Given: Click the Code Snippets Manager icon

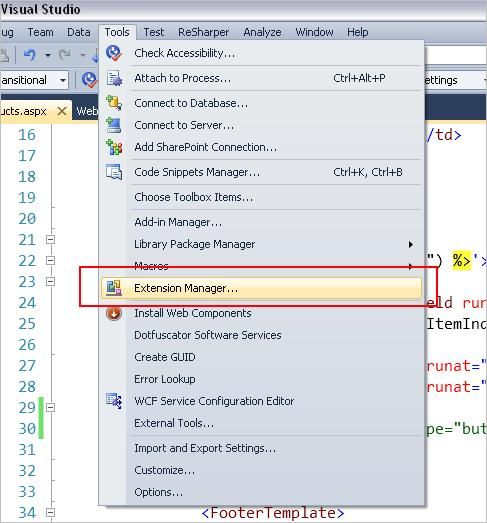Looking at the screenshot, I should pos(114,172).
